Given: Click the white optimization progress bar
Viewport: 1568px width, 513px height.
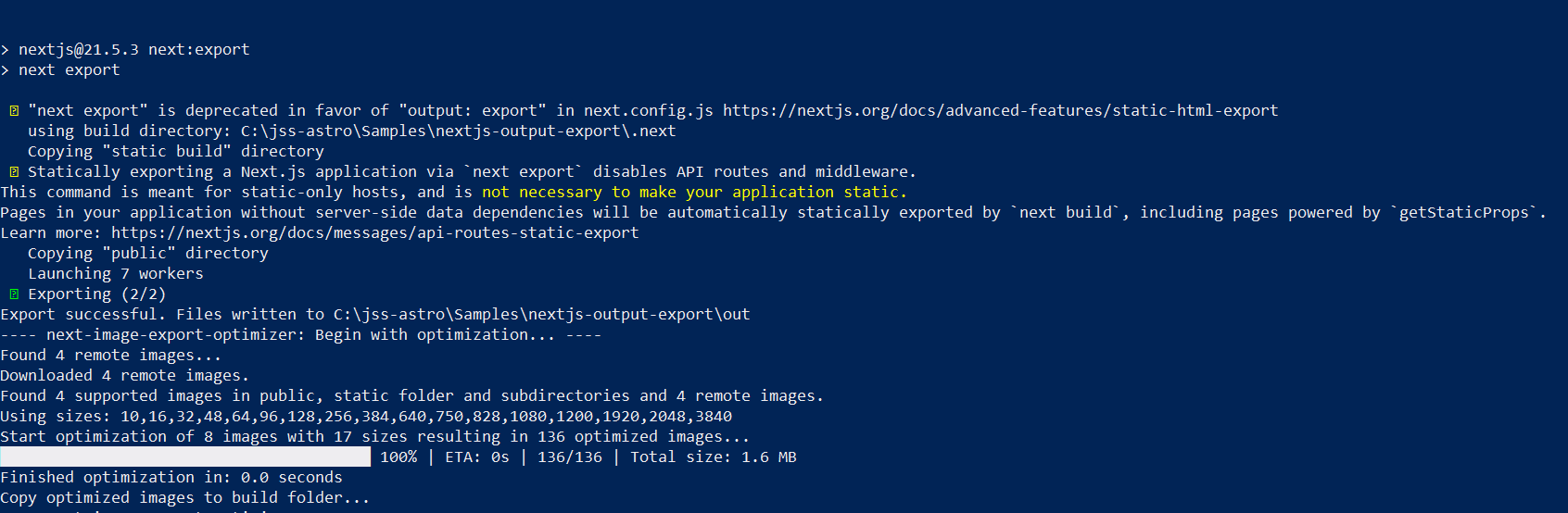Looking at the screenshot, I should coord(185,457).
